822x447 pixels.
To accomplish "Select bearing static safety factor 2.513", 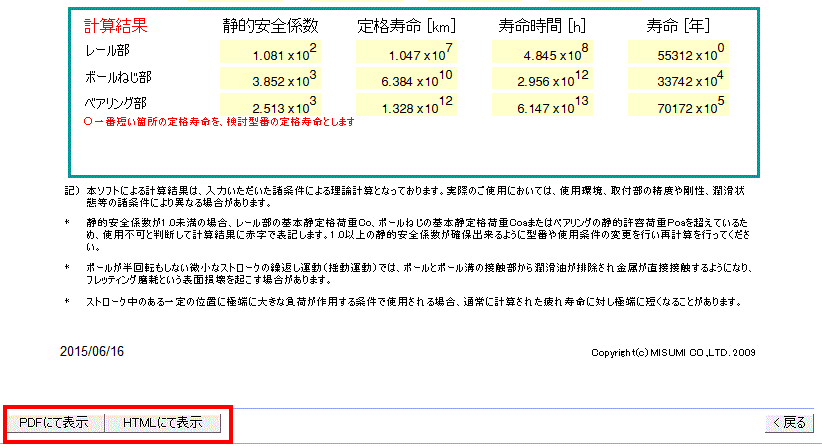I will (x=270, y=105).
